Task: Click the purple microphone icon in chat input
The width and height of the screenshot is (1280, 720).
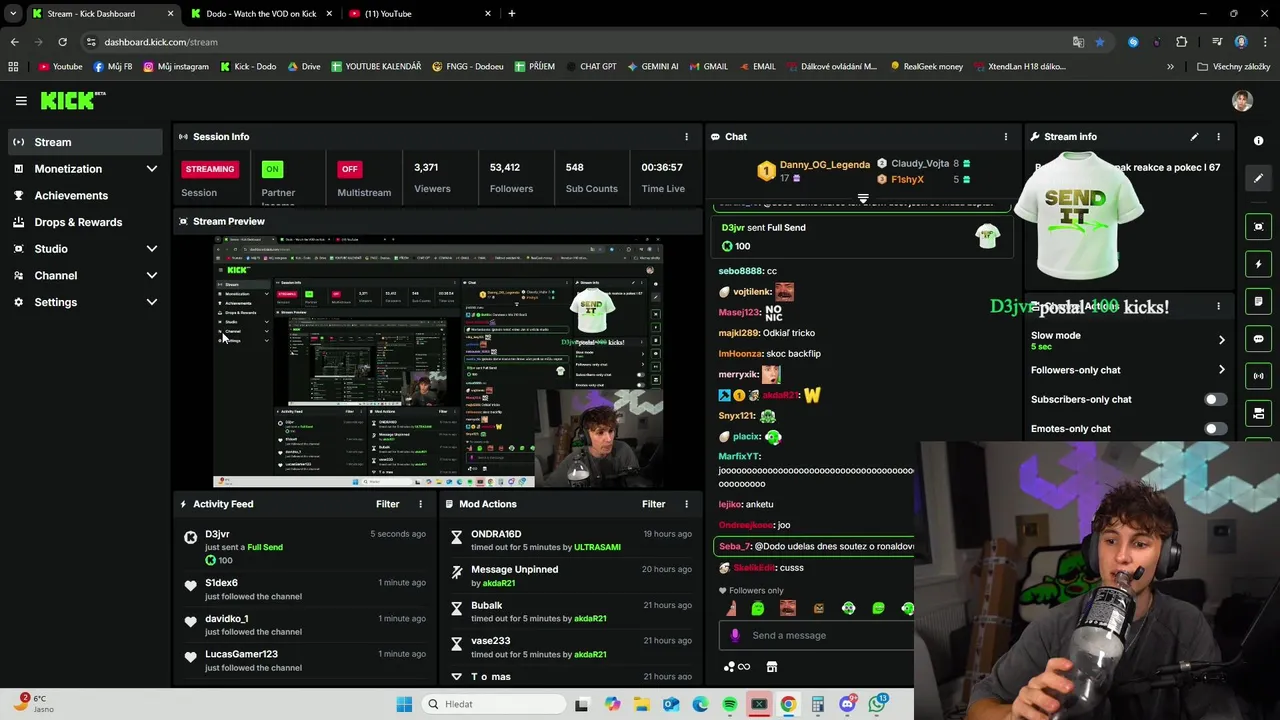Action: point(735,635)
